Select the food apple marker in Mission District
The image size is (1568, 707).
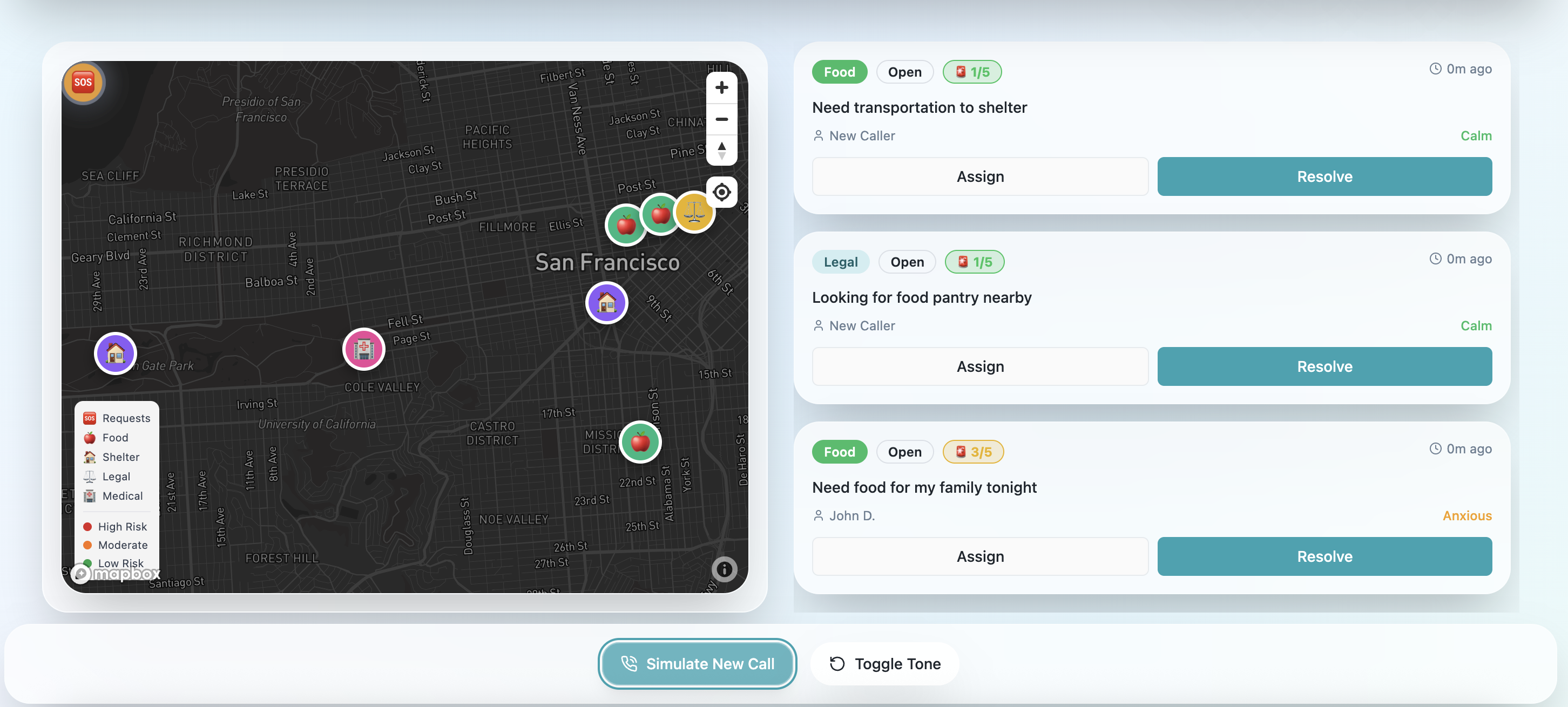[640, 441]
